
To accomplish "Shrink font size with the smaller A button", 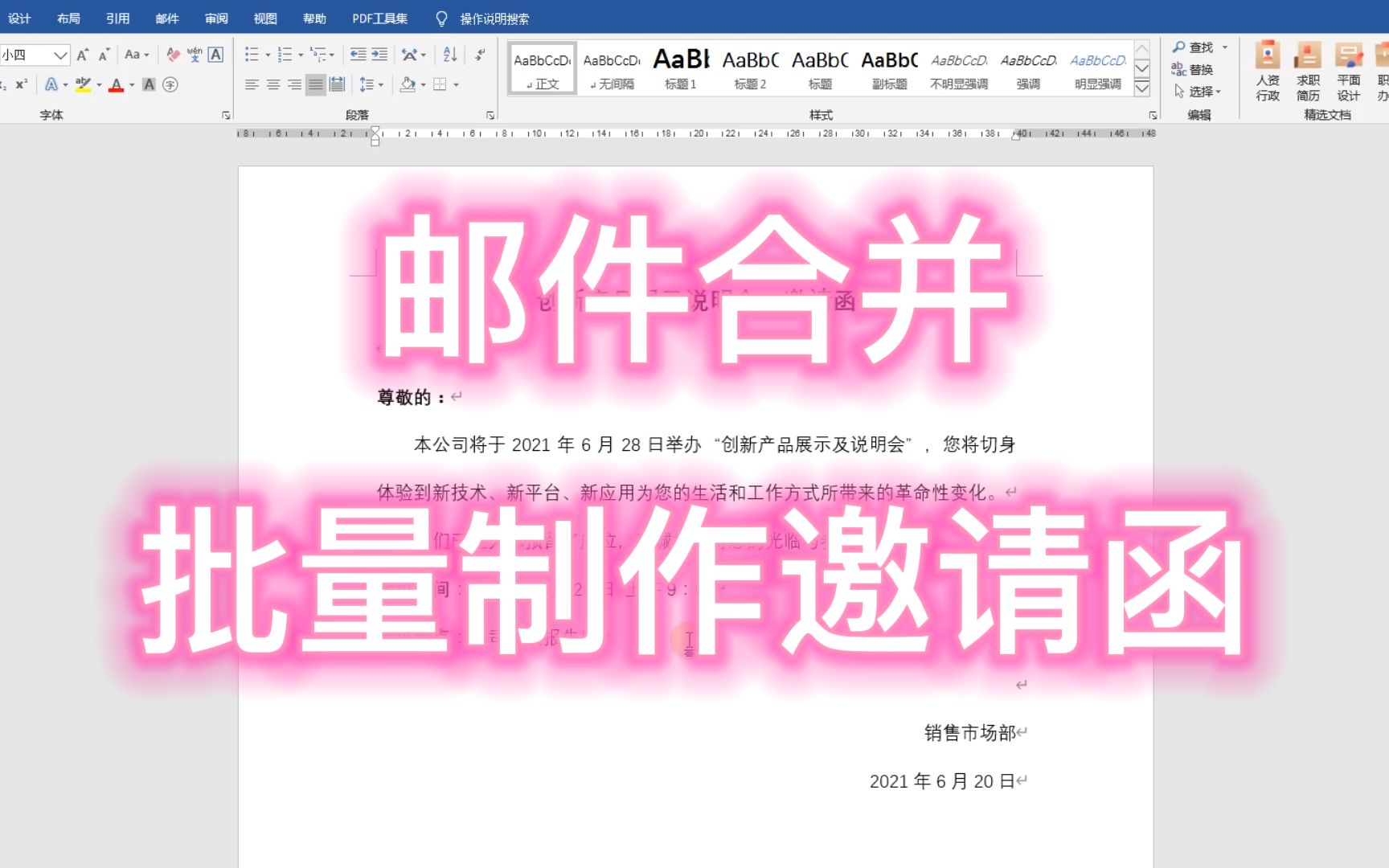I will coord(104,55).
